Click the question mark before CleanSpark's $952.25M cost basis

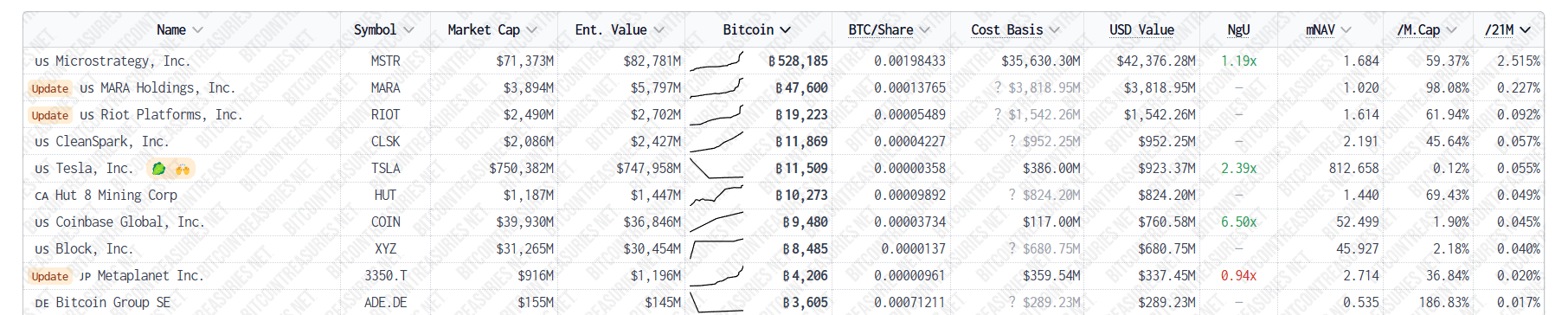[1012, 141]
